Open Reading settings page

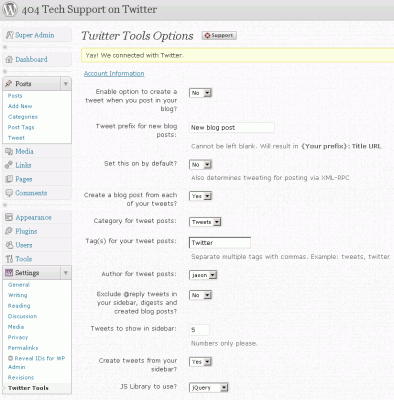[19, 306]
